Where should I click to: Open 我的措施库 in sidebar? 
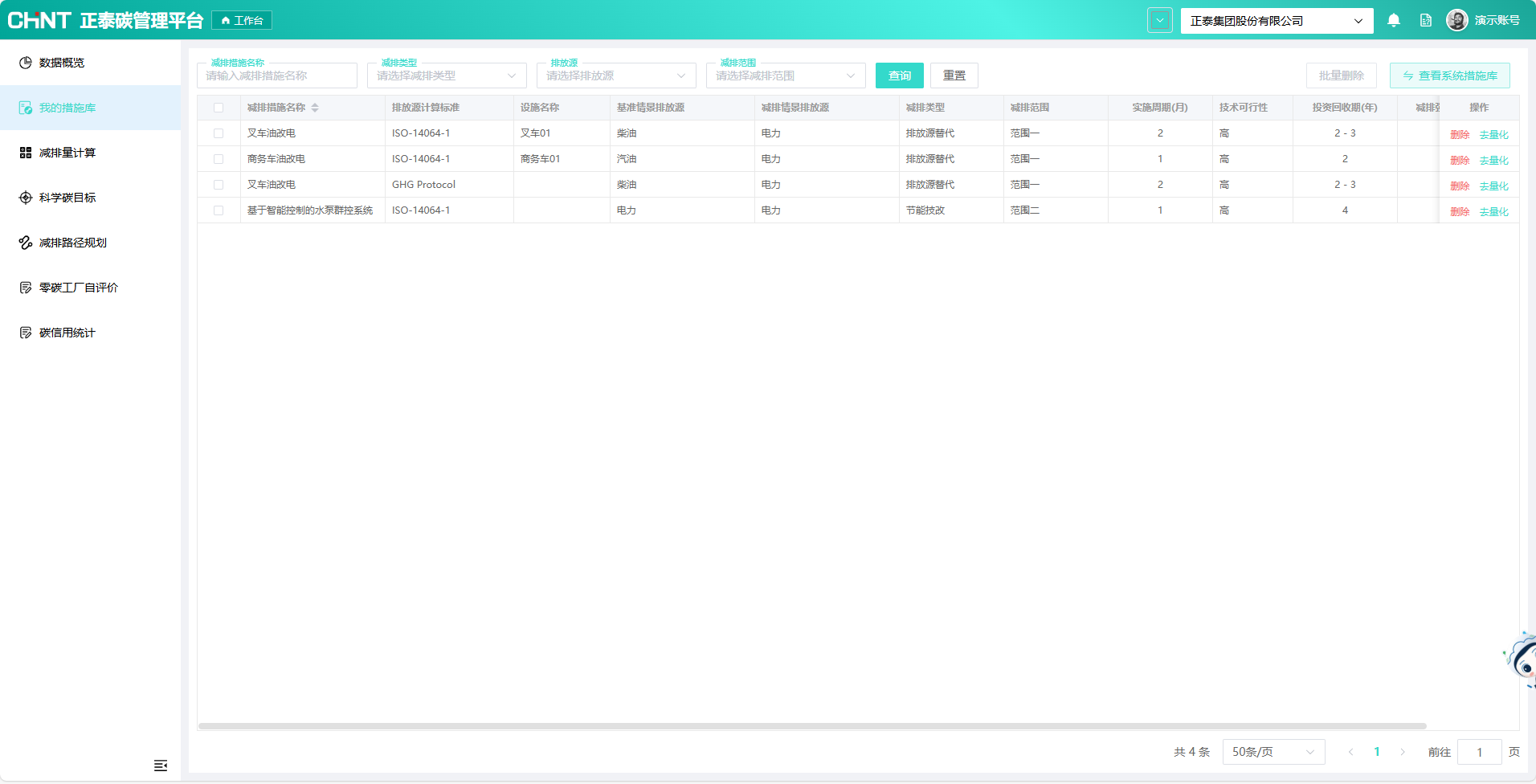(x=91, y=108)
